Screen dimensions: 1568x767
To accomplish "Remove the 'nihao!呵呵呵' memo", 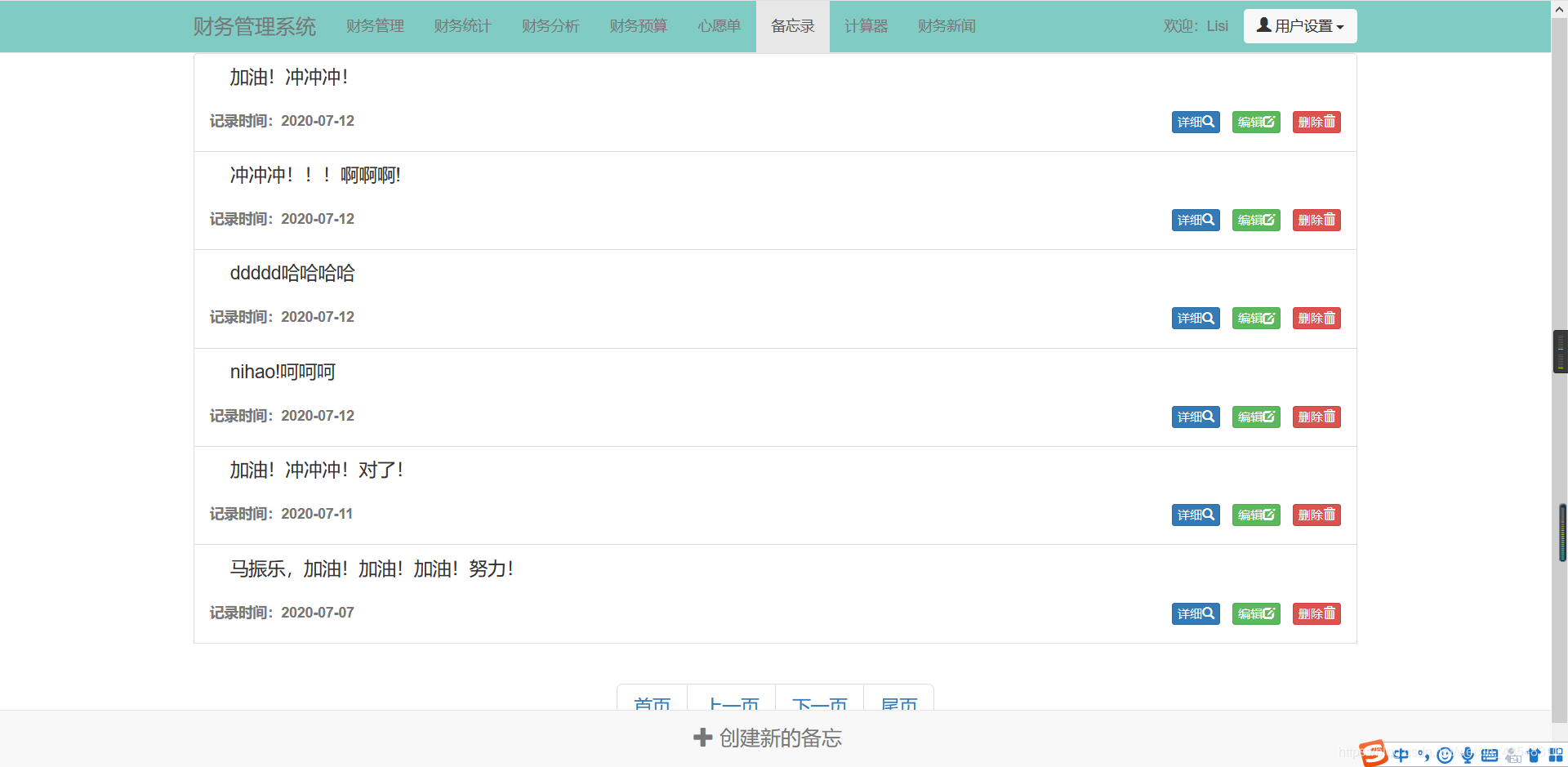I will pos(1316,417).
